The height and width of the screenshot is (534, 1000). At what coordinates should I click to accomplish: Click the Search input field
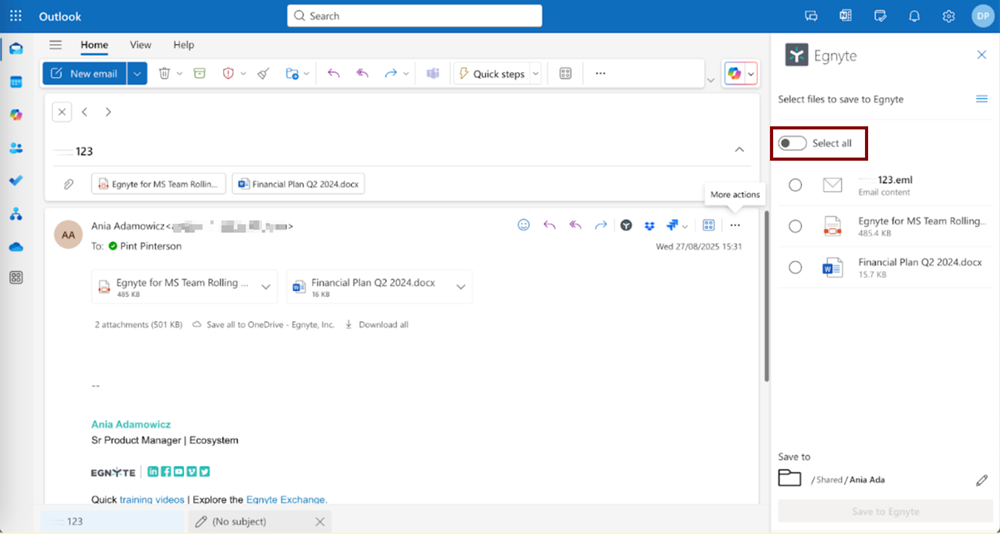(x=414, y=16)
